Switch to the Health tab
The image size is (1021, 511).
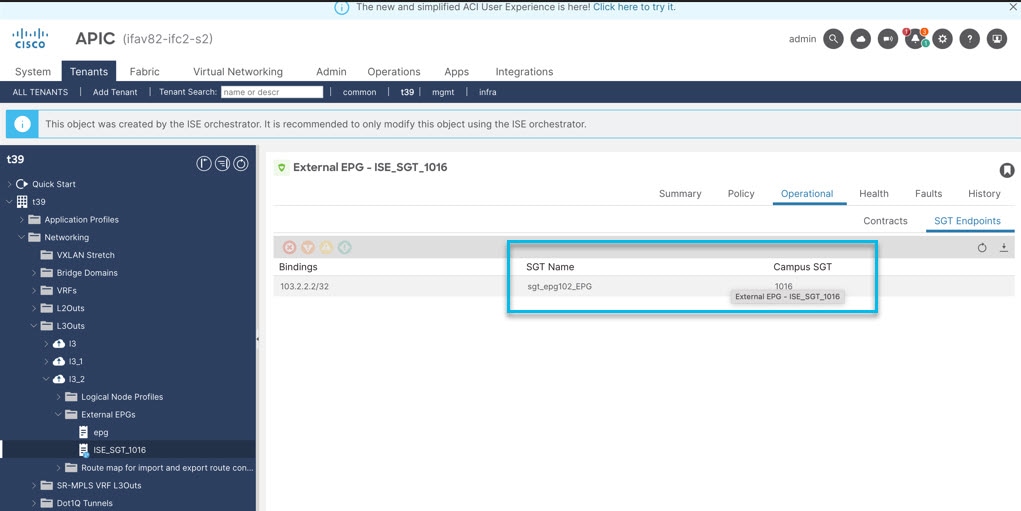click(x=874, y=193)
